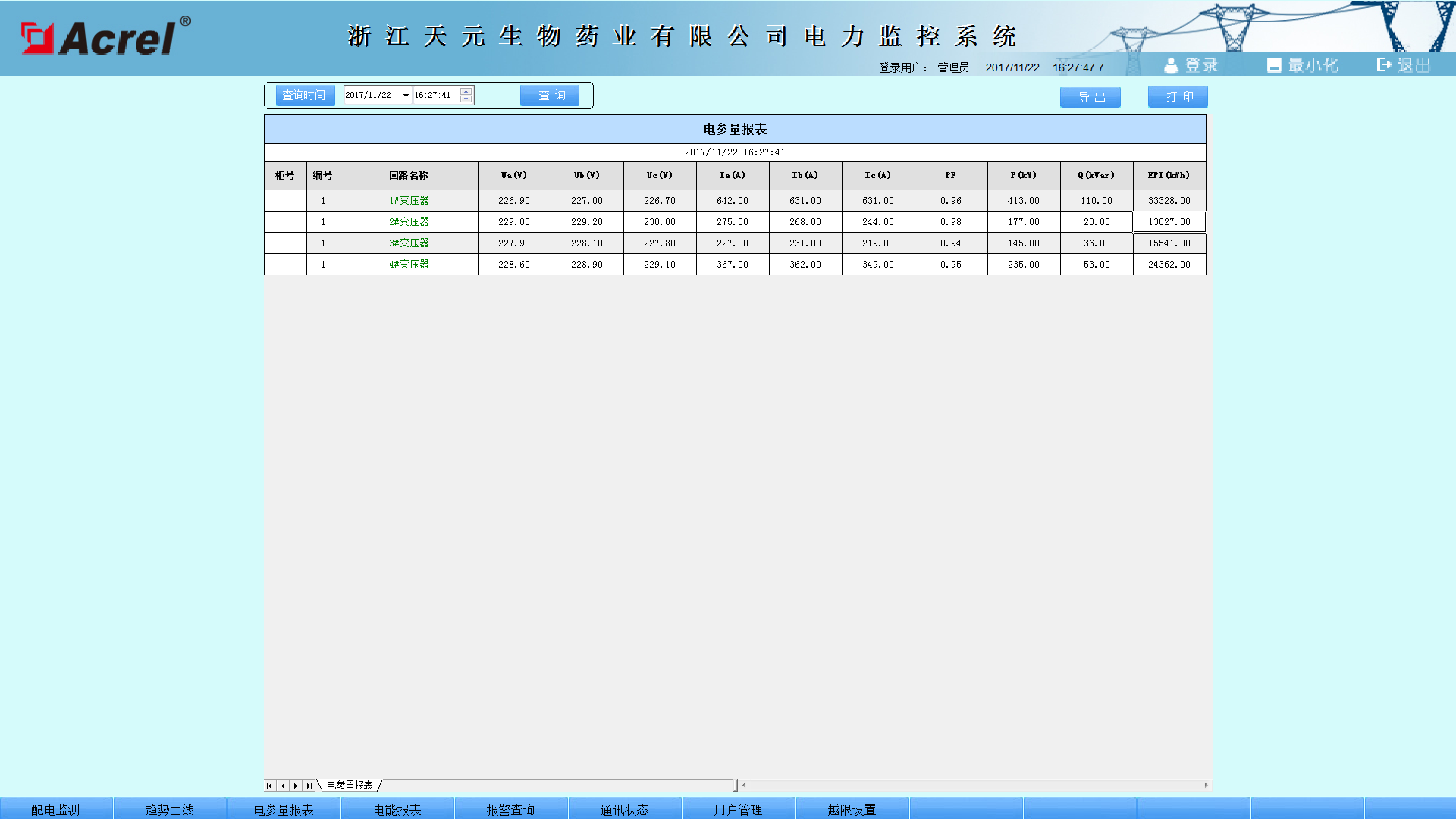This screenshot has width=1456, height=819.
Task: Decrease the query time with down spinner
Action: (x=466, y=99)
